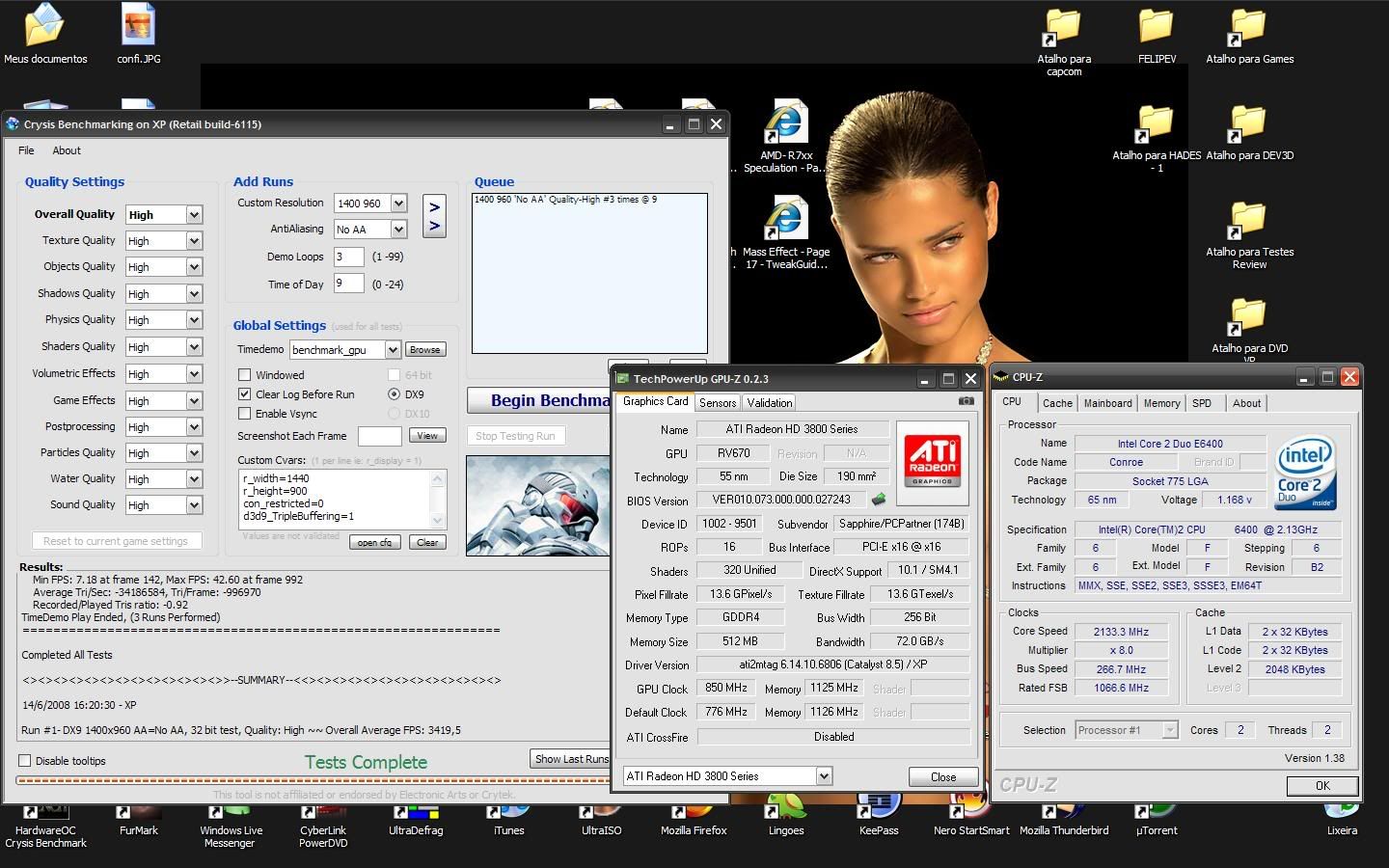This screenshot has height=868, width=1389.
Task: Enable the Windowed checkbox
Action: tap(245, 375)
